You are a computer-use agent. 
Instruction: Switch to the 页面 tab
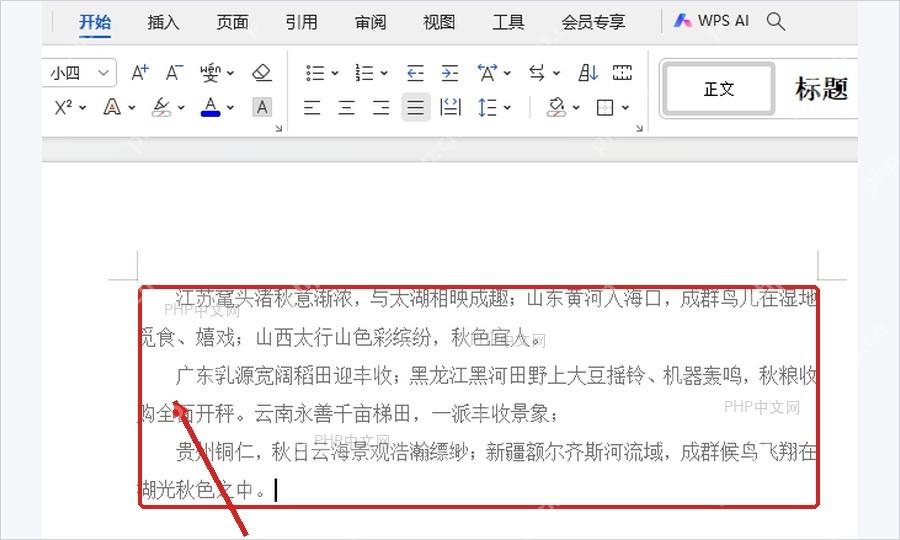(232, 22)
